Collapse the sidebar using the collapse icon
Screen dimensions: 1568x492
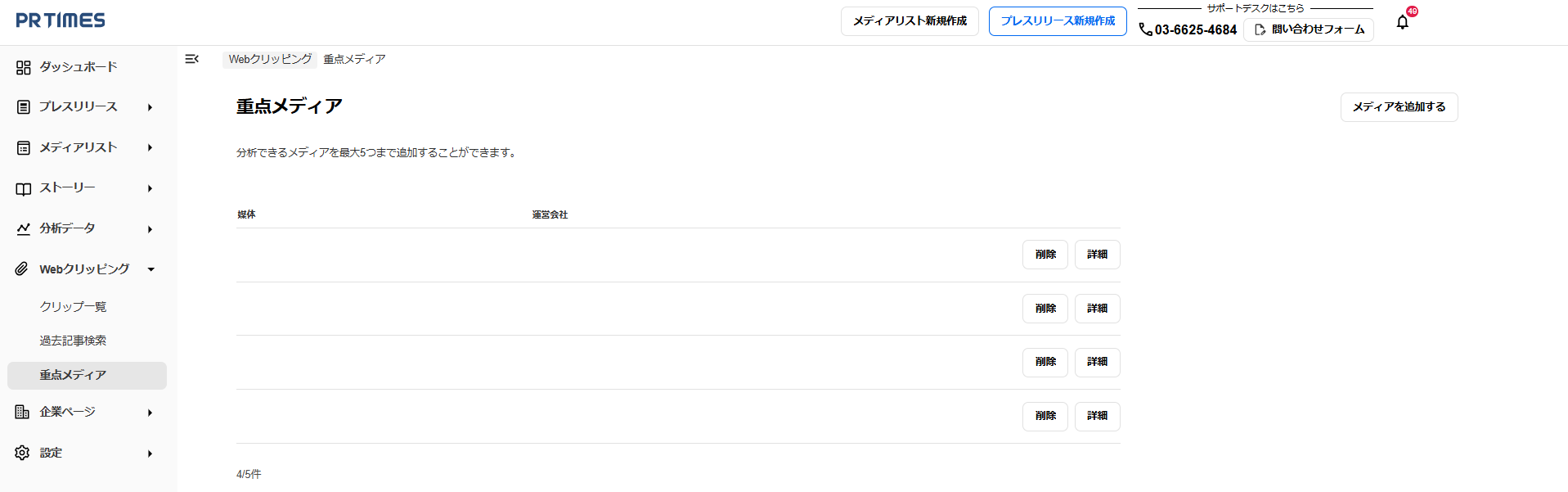(x=192, y=59)
